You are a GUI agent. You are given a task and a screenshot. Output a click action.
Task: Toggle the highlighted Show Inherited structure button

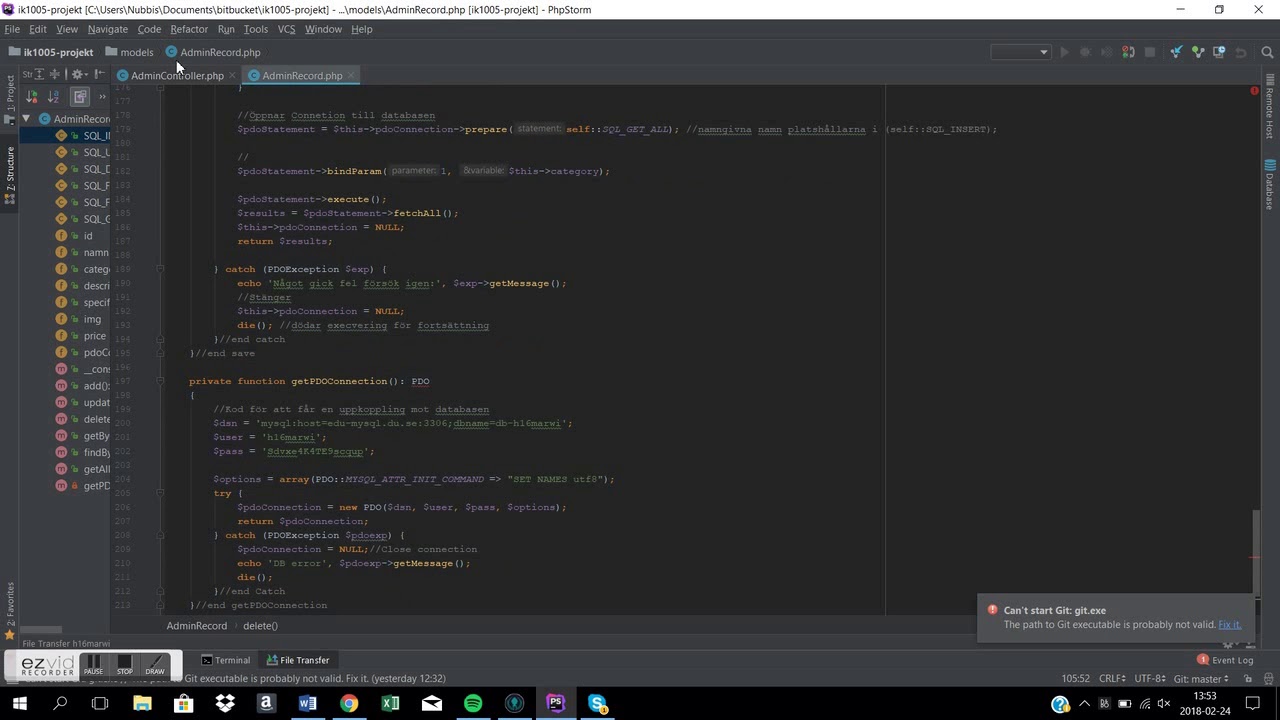click(80, 97)
